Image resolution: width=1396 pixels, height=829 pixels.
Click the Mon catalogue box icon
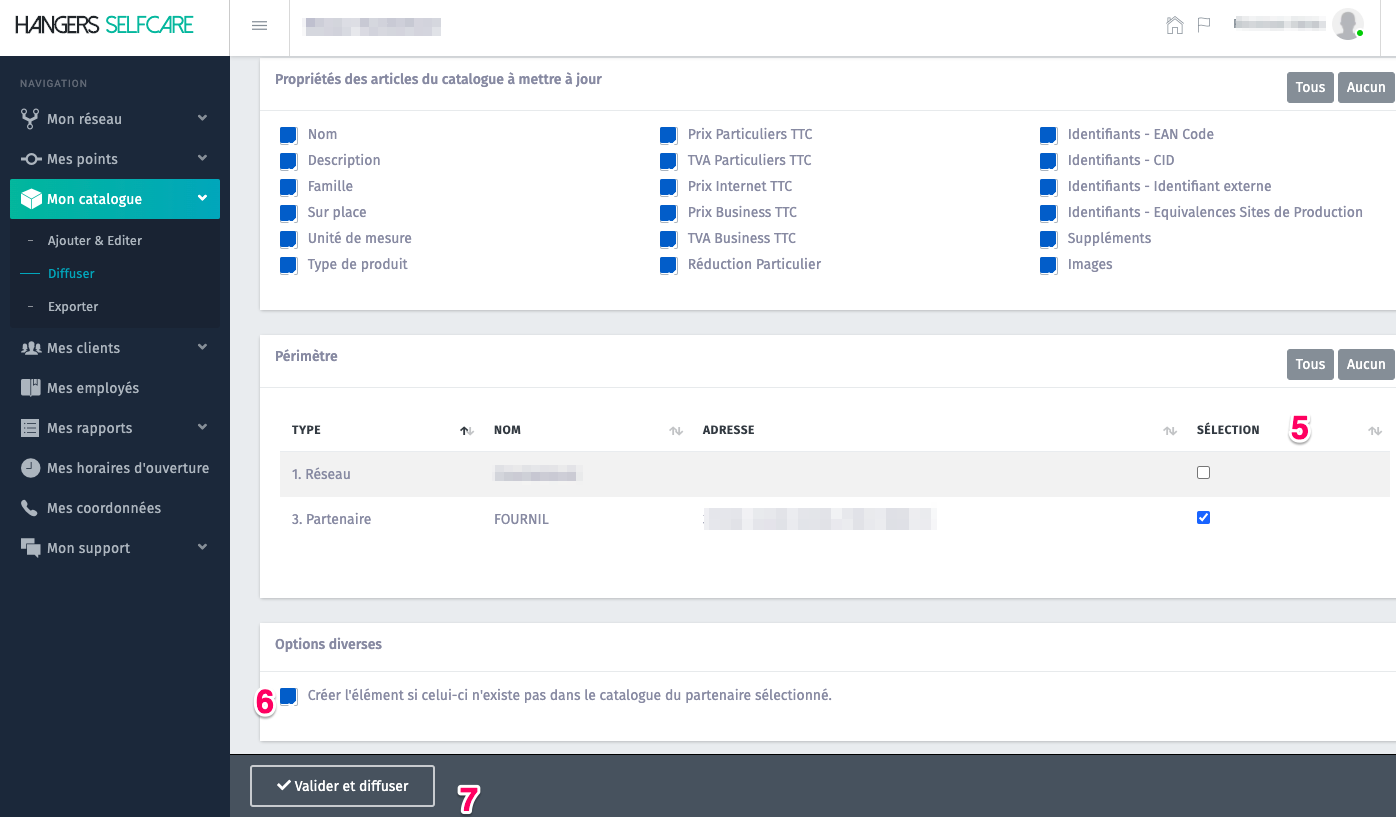31,199
